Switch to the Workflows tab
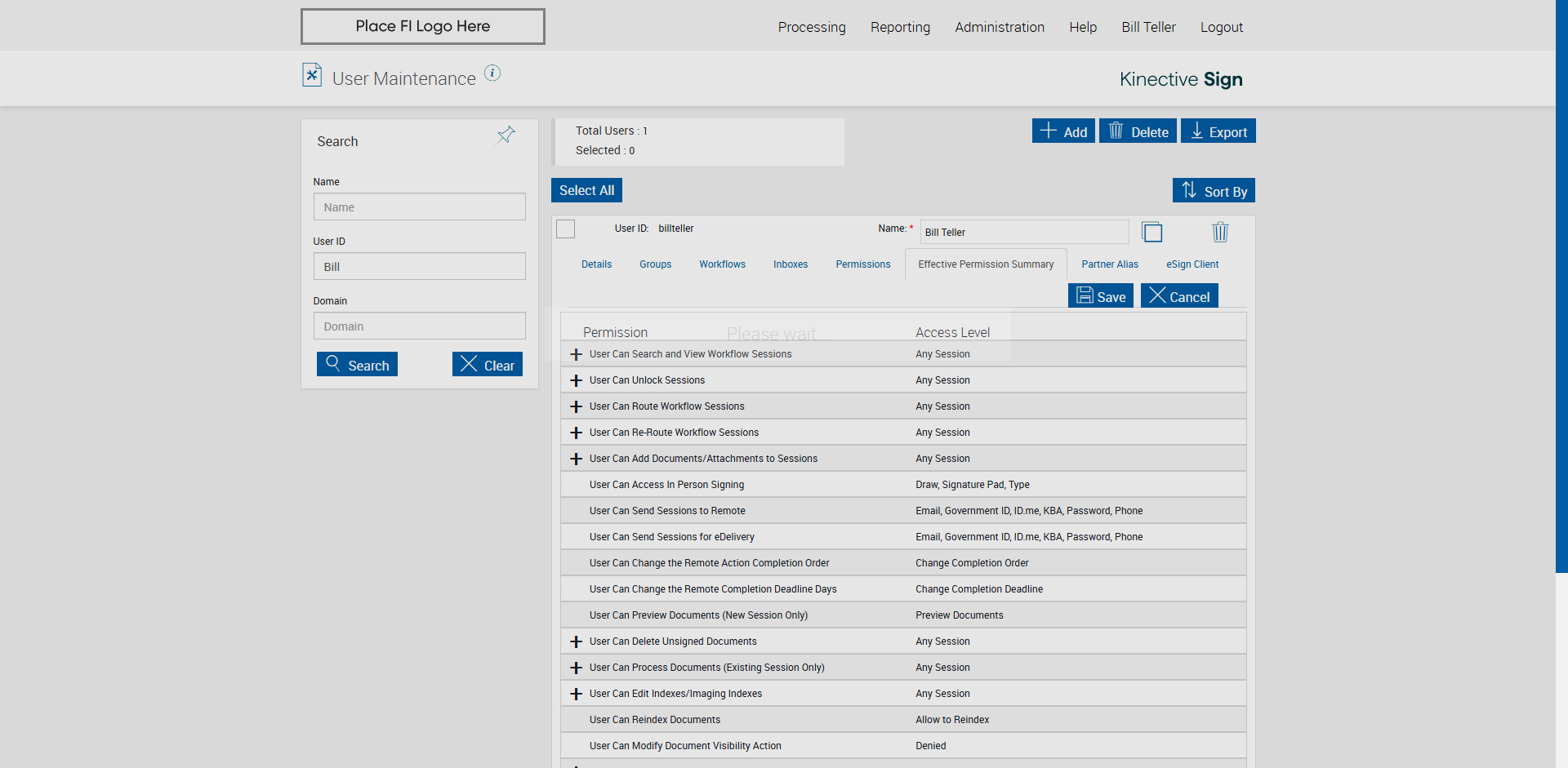This screenshot has height=768, width=1568. click(x=722, y=264)
